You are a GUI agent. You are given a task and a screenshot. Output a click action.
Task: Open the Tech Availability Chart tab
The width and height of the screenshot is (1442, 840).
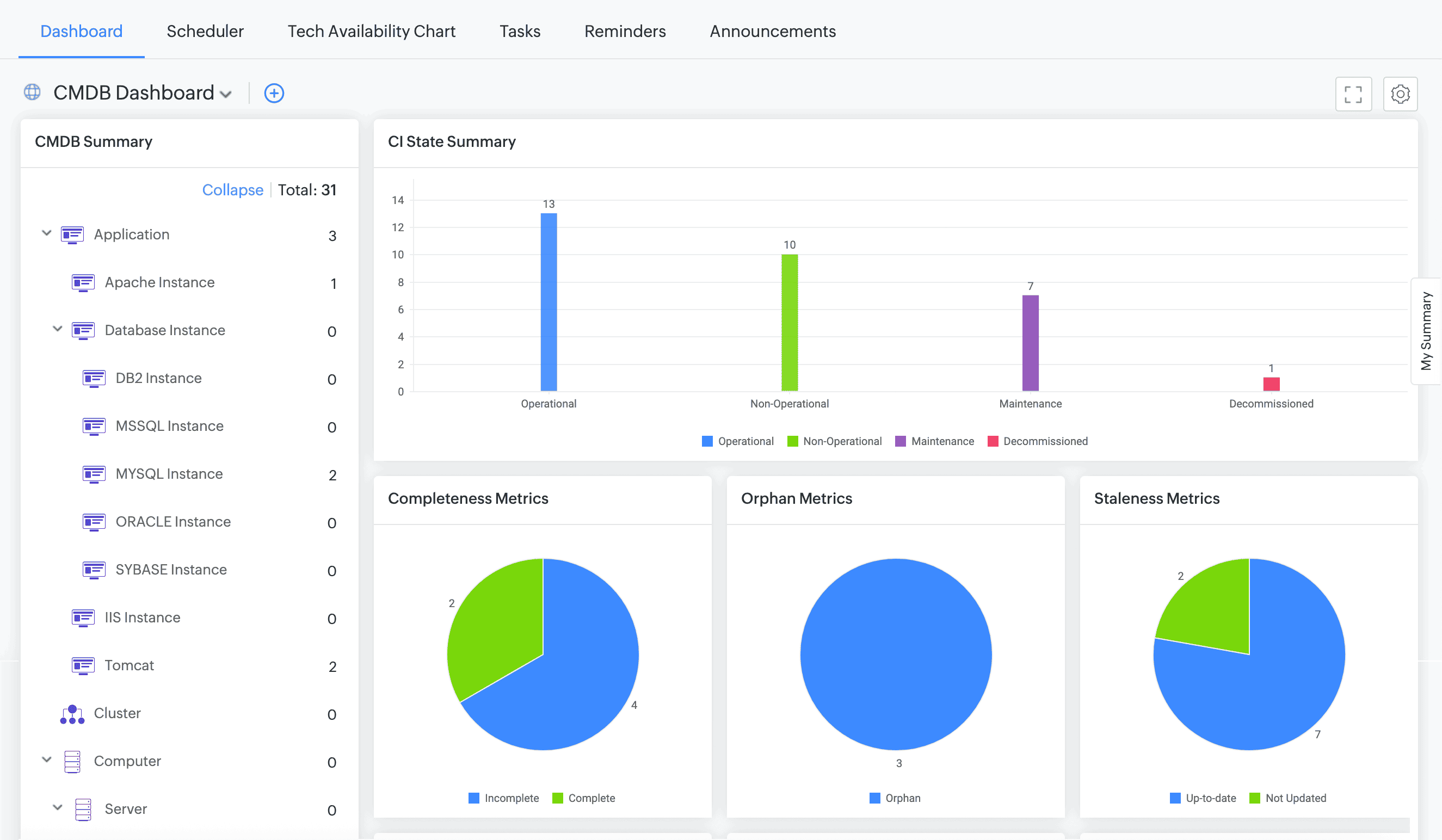tap(371, 31)
